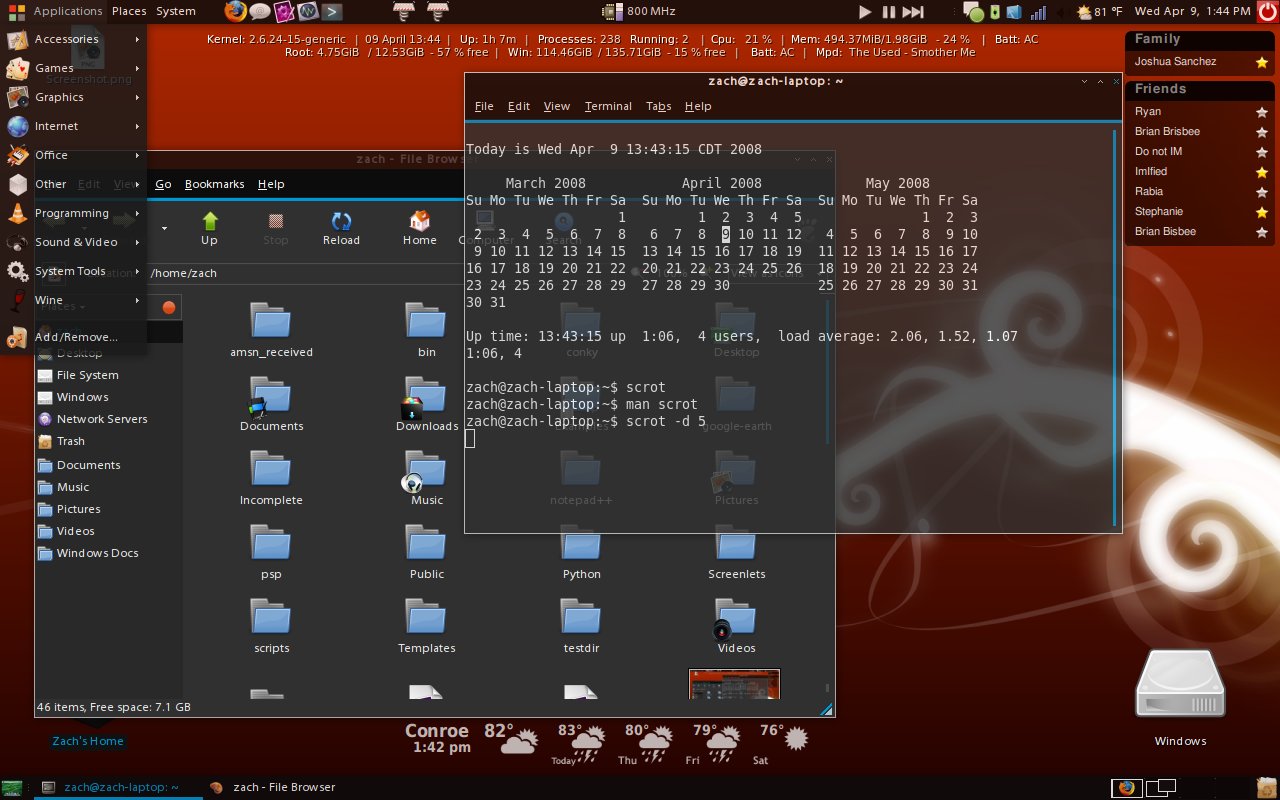Select the scripts folder
The image size is (1280, 800).
[271, 625]
